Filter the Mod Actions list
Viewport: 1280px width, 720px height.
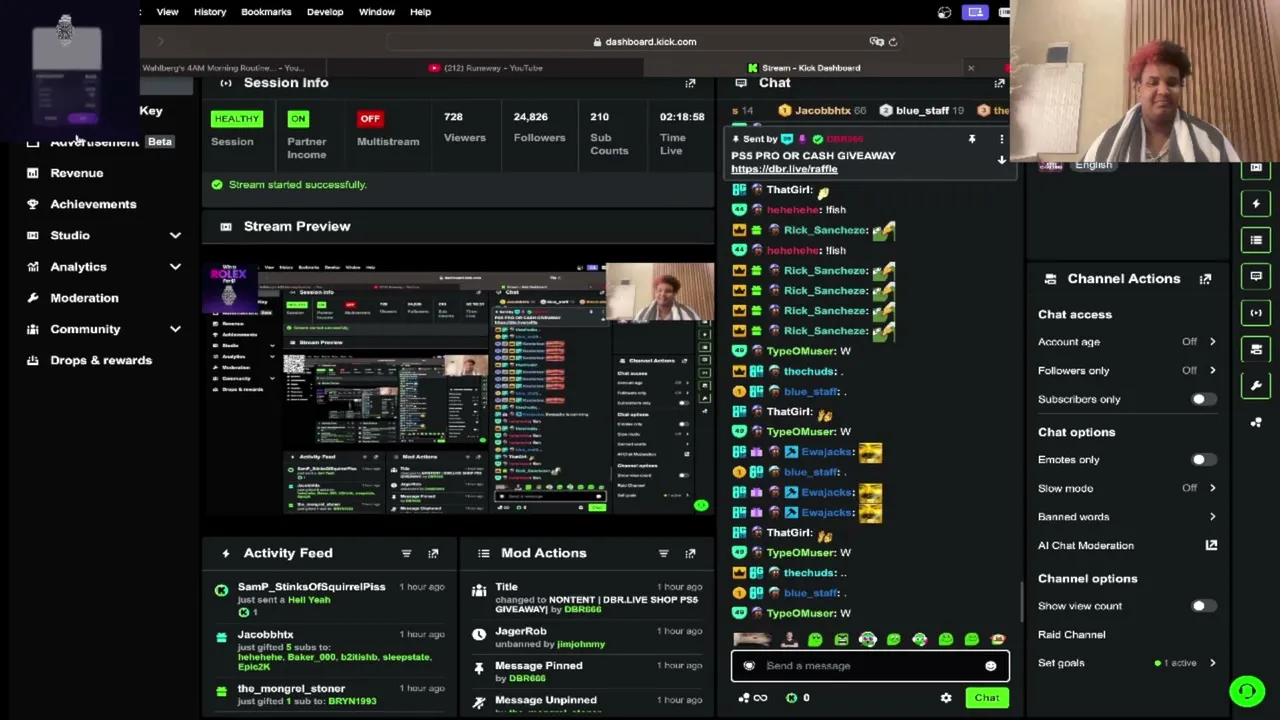coord(663,553)
